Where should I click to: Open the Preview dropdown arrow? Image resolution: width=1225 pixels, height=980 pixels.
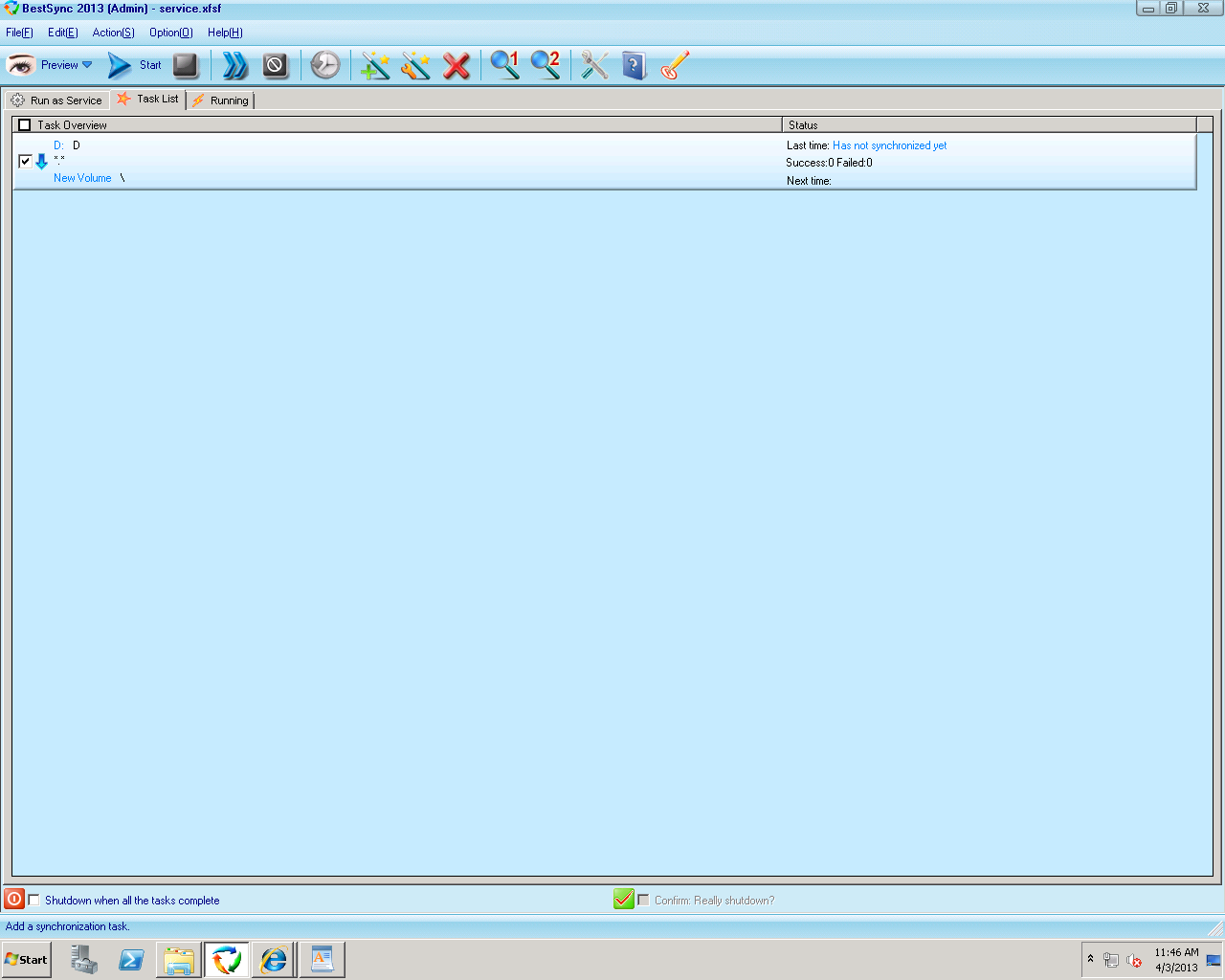click(87, 65)
